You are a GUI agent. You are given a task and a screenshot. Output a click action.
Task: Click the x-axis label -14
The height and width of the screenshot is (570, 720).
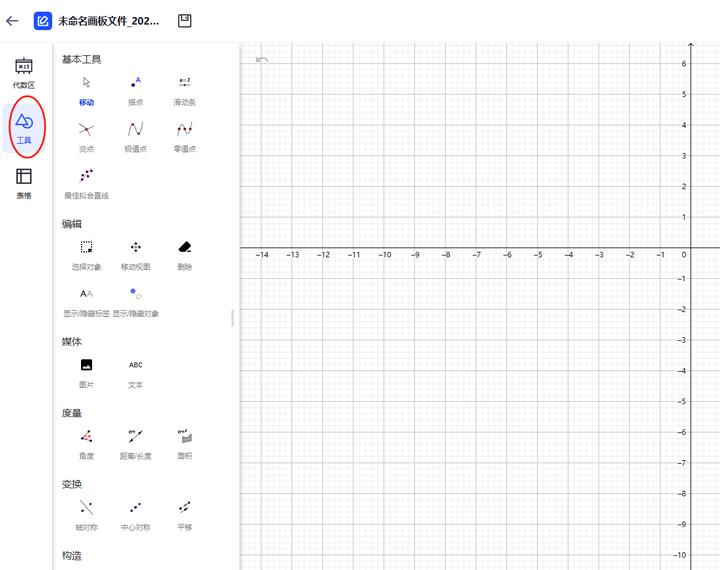(262, 254)
